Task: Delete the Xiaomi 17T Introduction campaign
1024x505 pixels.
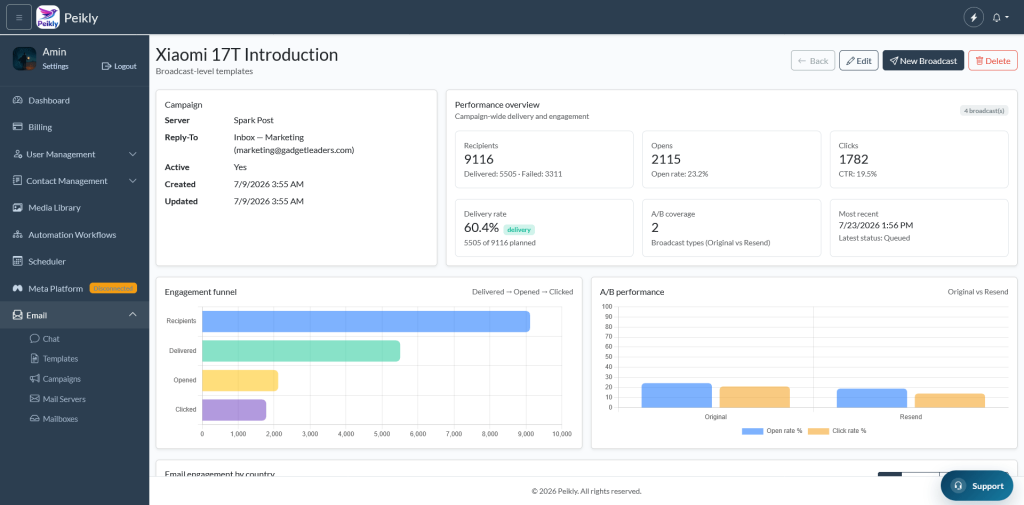Action: pos(993,61)
